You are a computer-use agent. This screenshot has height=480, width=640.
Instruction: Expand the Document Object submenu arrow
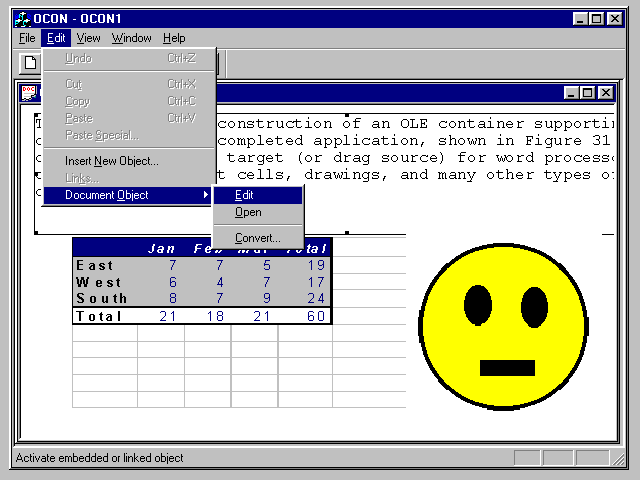point(206,195)
